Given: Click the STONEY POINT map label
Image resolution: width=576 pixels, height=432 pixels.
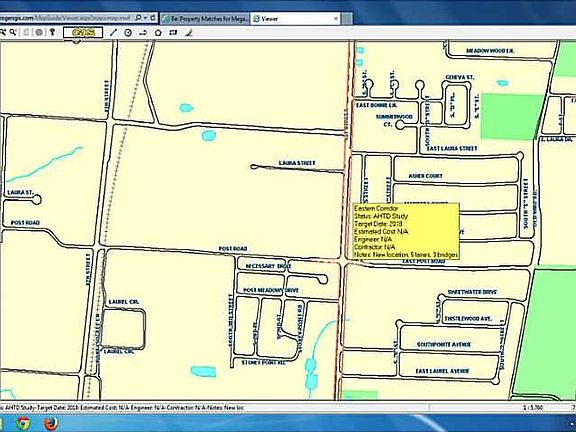Looking at the screenshot, I should (263, 363).
